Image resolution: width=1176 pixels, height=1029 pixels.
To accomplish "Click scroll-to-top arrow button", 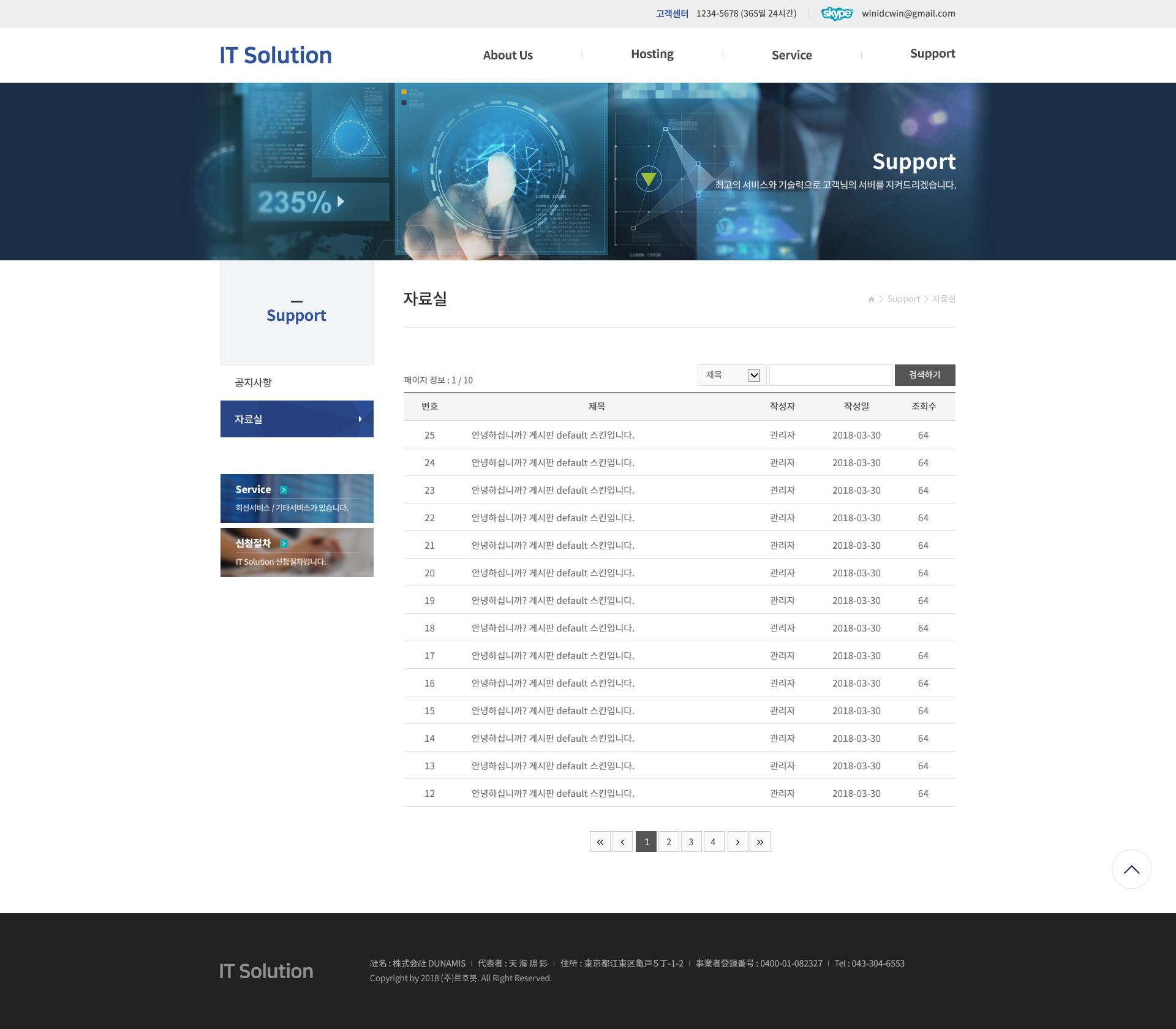I will 1131,869.
